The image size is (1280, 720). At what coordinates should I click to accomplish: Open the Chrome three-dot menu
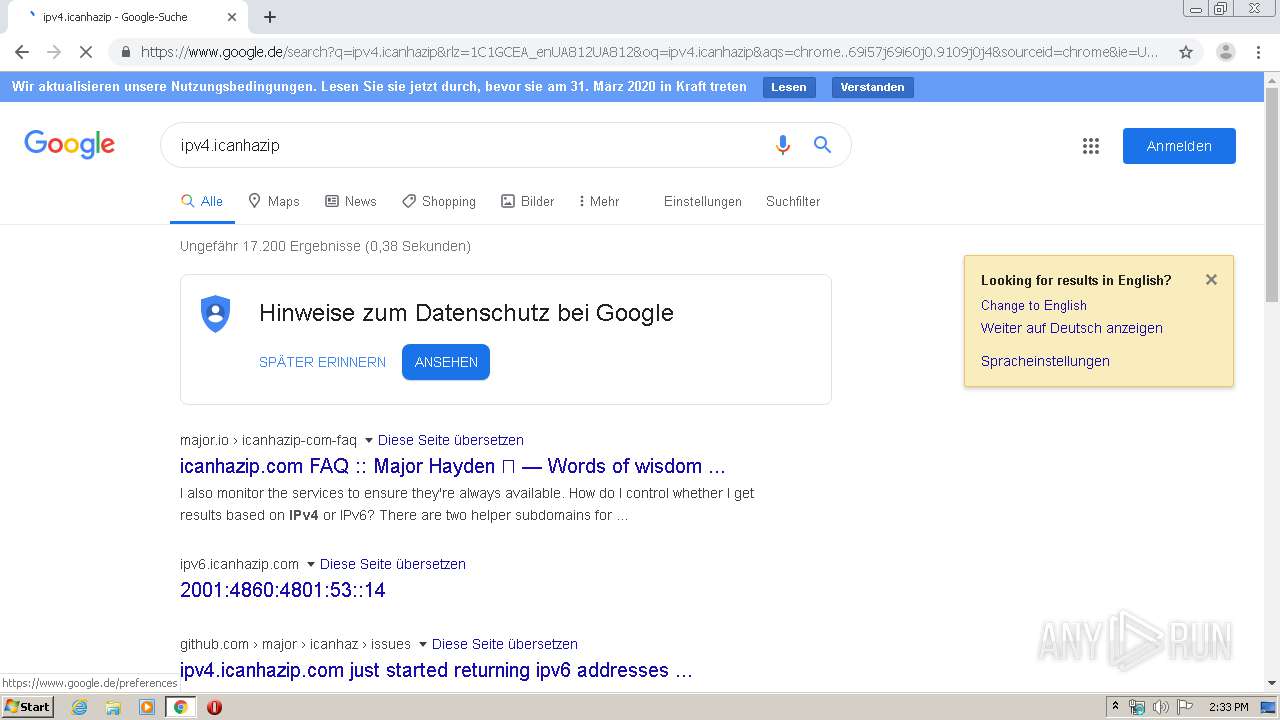coord(1258,52)
